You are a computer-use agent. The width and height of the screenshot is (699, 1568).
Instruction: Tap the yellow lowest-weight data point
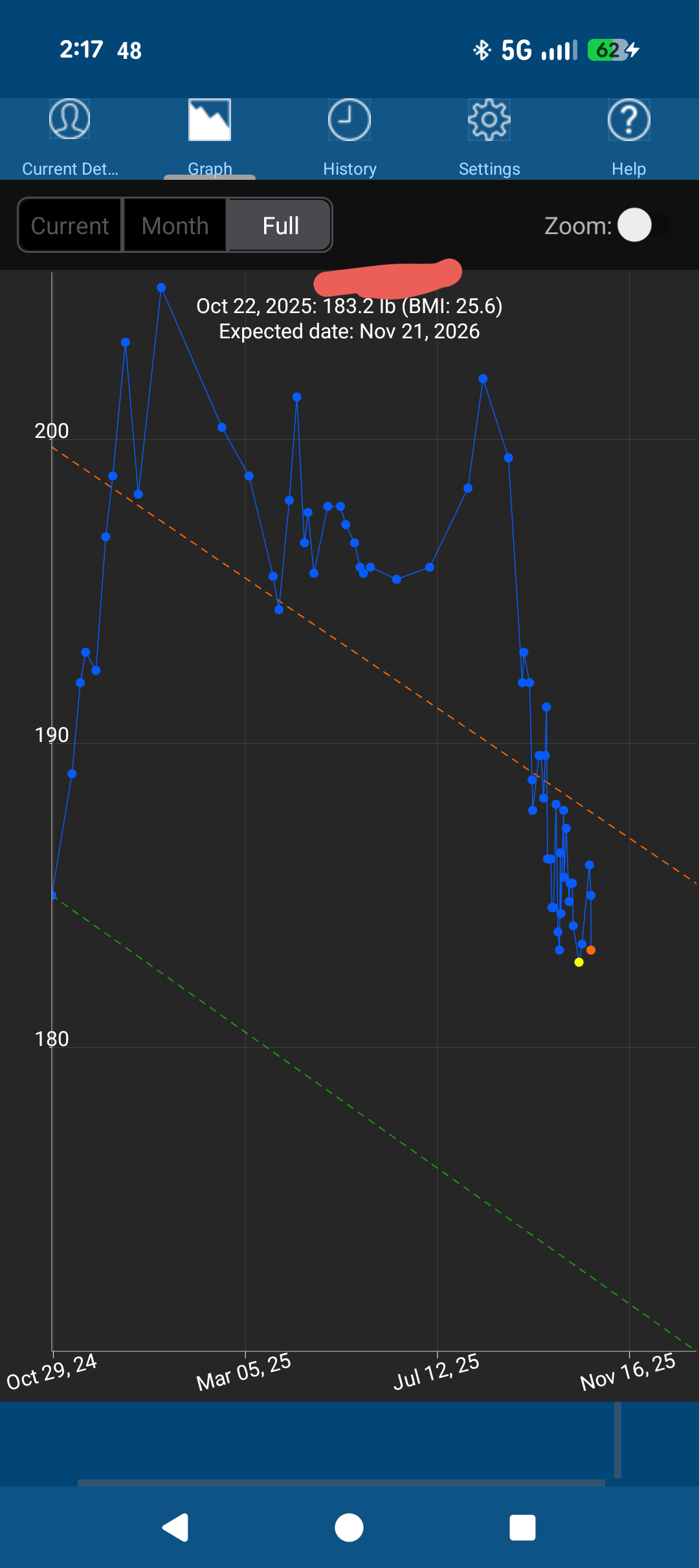click(x=579, y=963)
